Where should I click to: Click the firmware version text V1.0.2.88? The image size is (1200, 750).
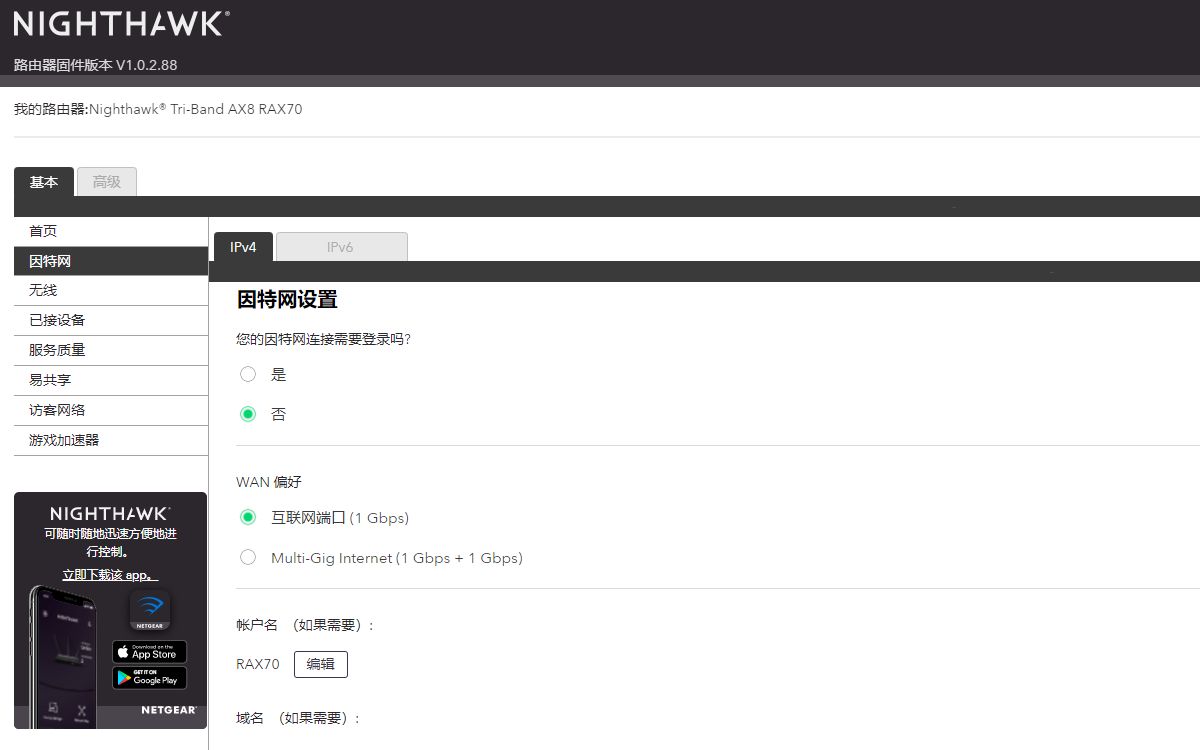click(x=146, y=65)
